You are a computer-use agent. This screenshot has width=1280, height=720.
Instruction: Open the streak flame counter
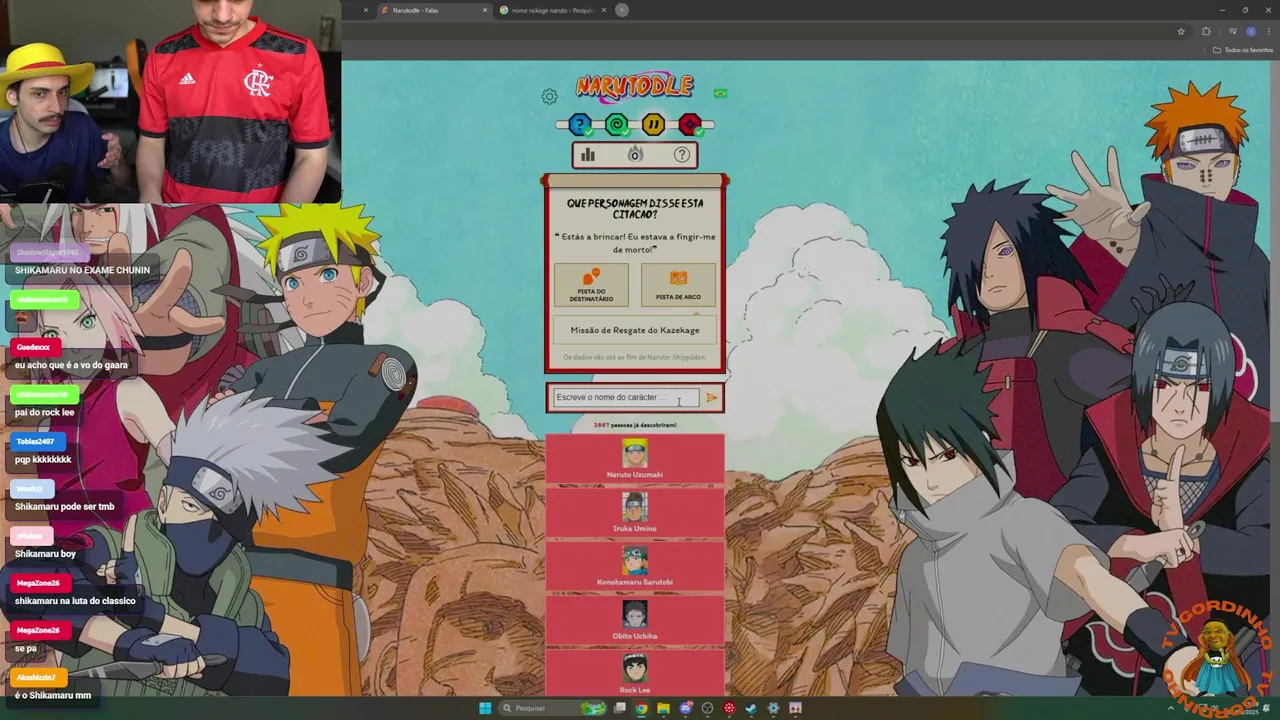coord(635,155)
